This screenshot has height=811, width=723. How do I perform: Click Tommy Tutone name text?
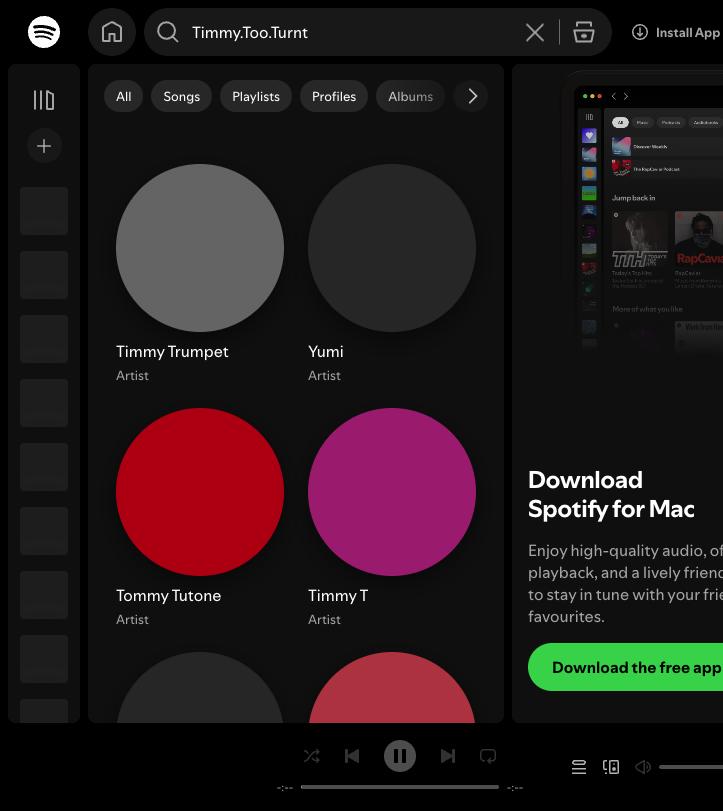[x=169, y=596]
